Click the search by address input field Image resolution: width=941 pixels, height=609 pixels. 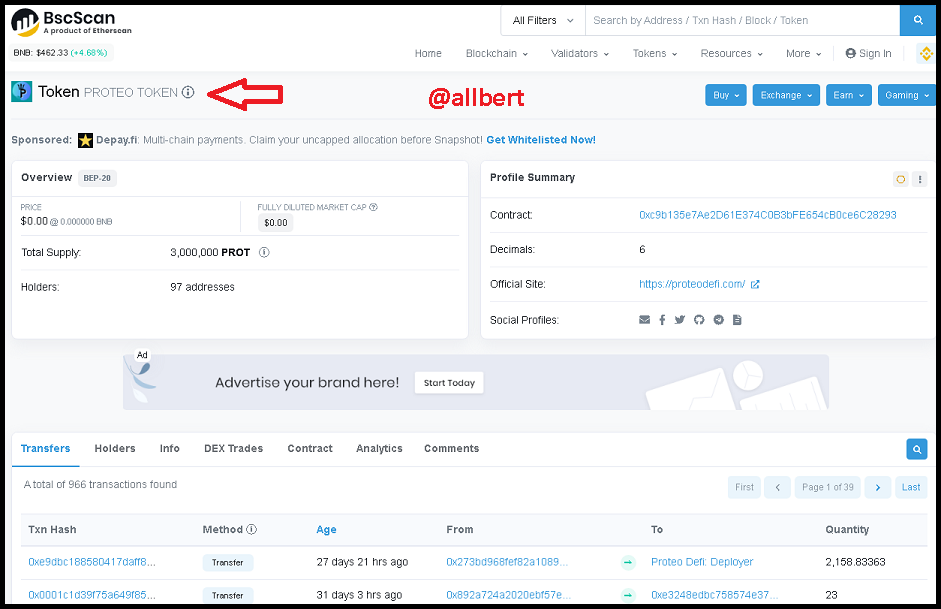(x=742, y=20)
